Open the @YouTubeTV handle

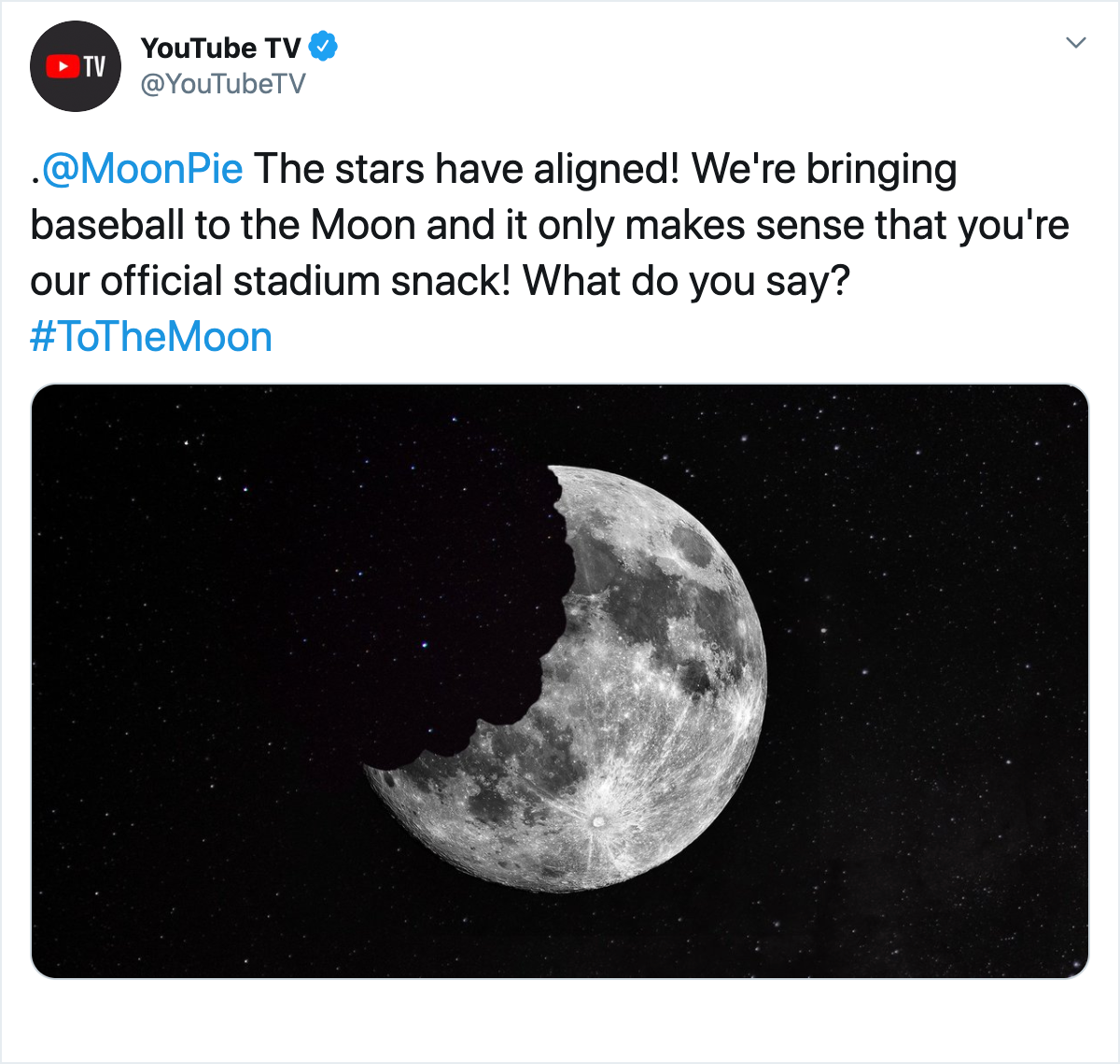[223, 84]
